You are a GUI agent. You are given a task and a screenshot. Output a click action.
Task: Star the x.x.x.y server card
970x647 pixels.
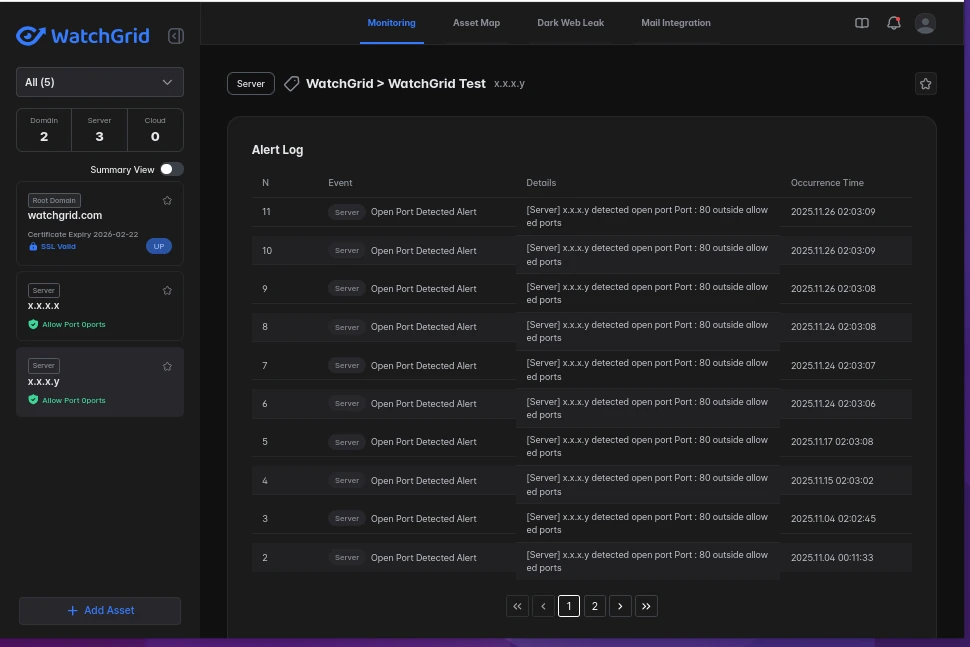point(167,366)
